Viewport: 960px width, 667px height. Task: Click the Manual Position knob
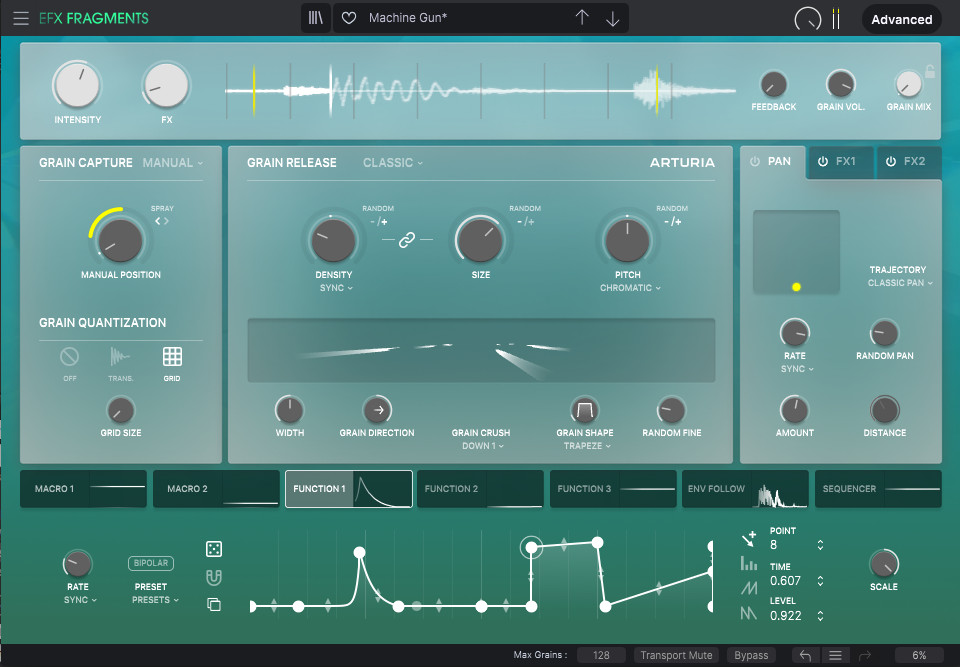pos(120,240)
